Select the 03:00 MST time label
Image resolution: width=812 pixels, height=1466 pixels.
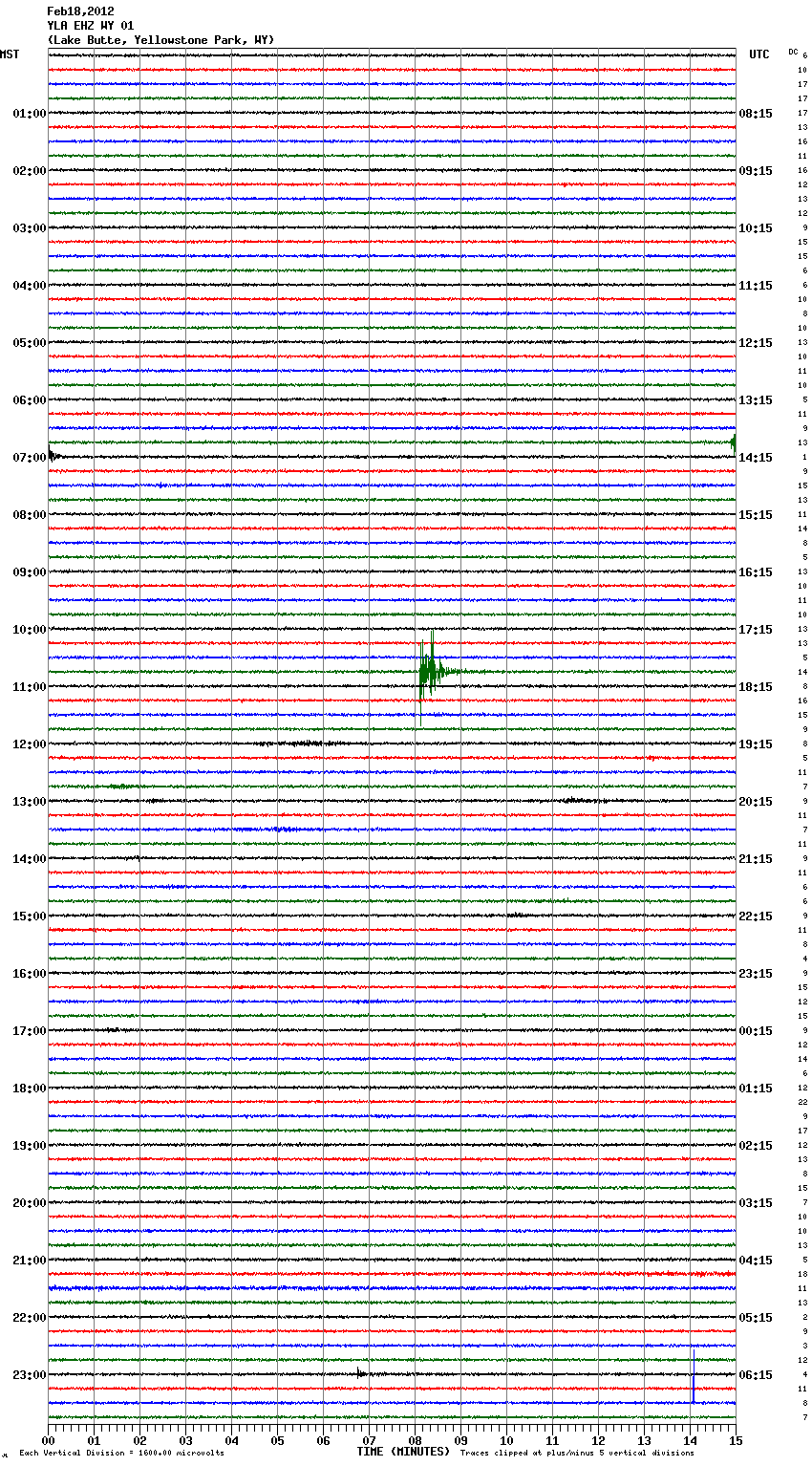click(30, 228)
